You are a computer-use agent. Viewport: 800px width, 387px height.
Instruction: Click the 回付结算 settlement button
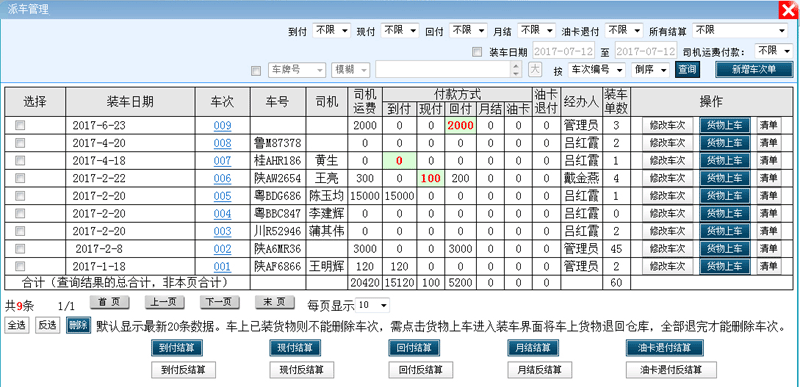coord(414,348)
